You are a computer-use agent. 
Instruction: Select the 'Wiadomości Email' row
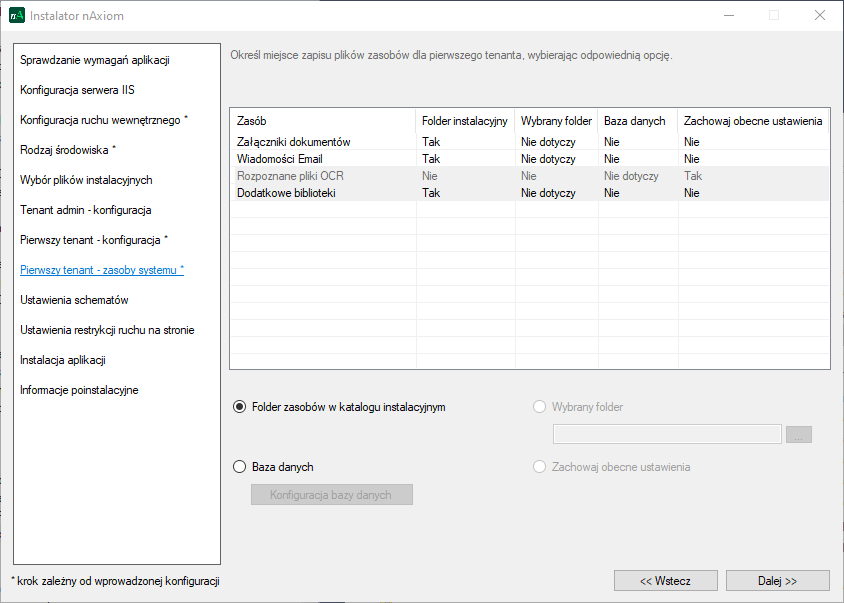530,159
